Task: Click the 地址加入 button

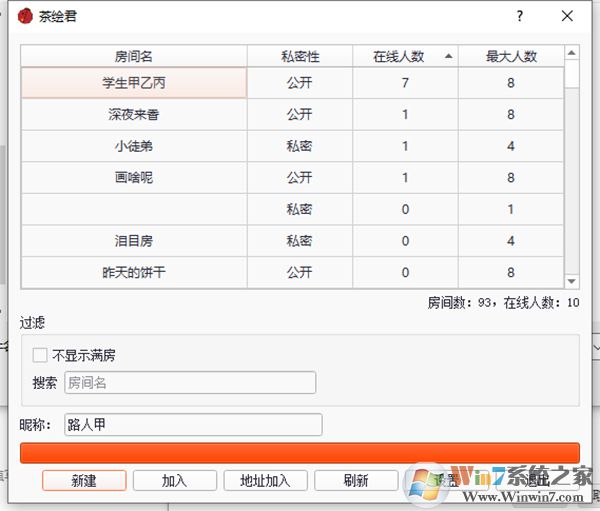Action: [266, 481]
